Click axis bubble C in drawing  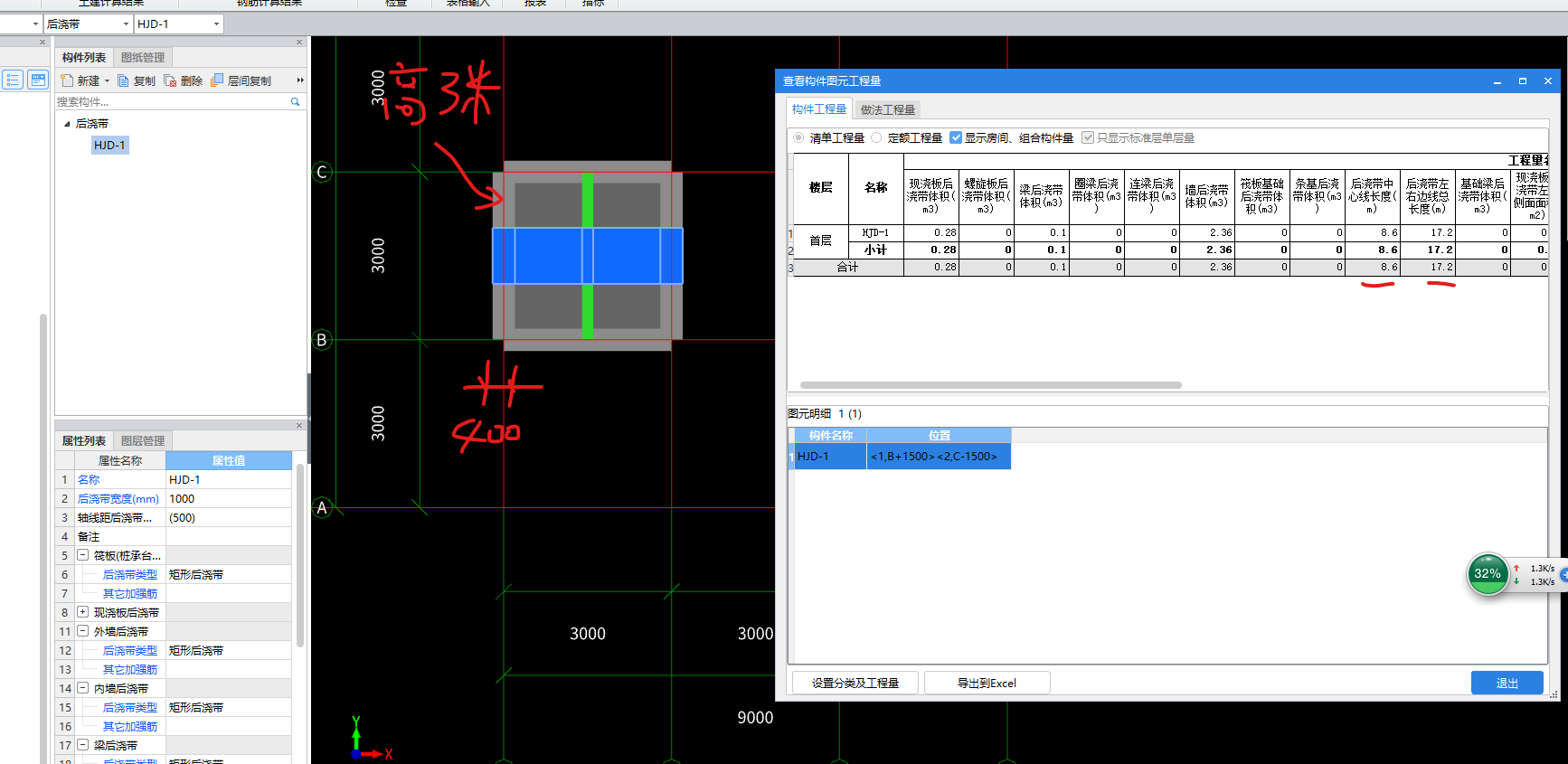[322, 172]
